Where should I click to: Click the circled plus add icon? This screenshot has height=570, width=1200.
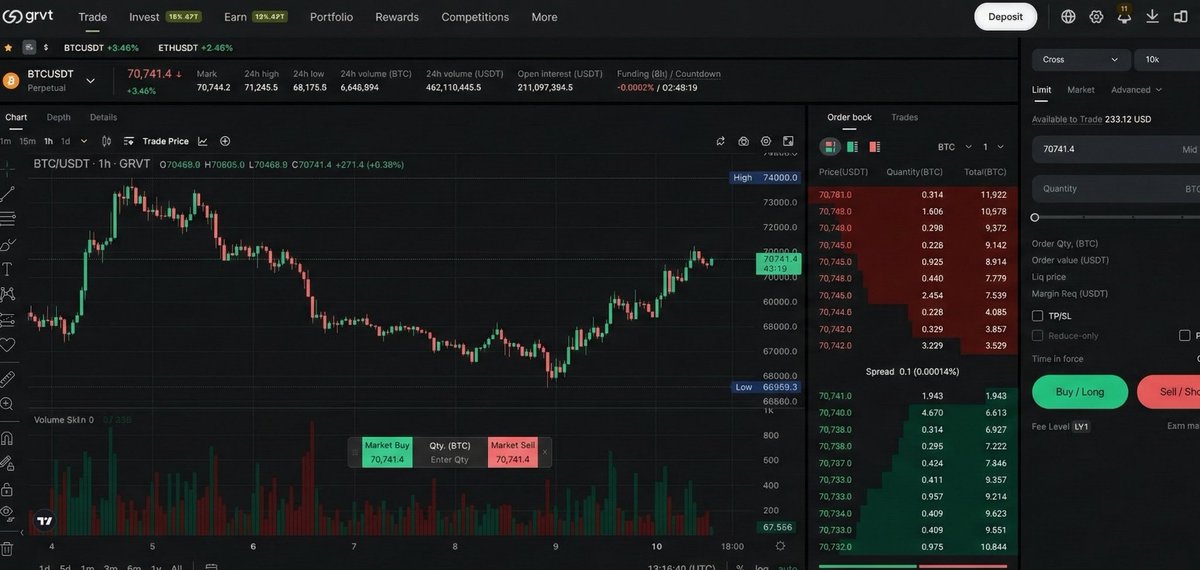[225, 141]
